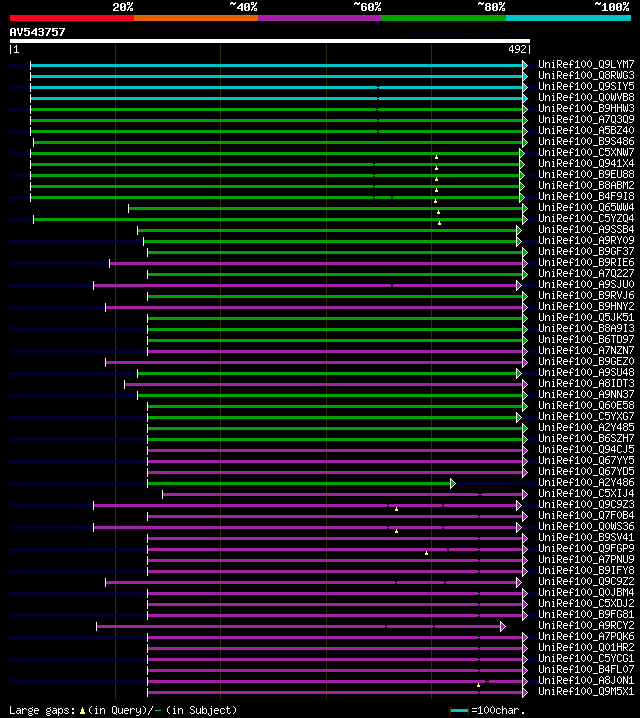Select label UniRef100_B8ABM2
This screenshot has height=718, width=640.
pos(586,185)
